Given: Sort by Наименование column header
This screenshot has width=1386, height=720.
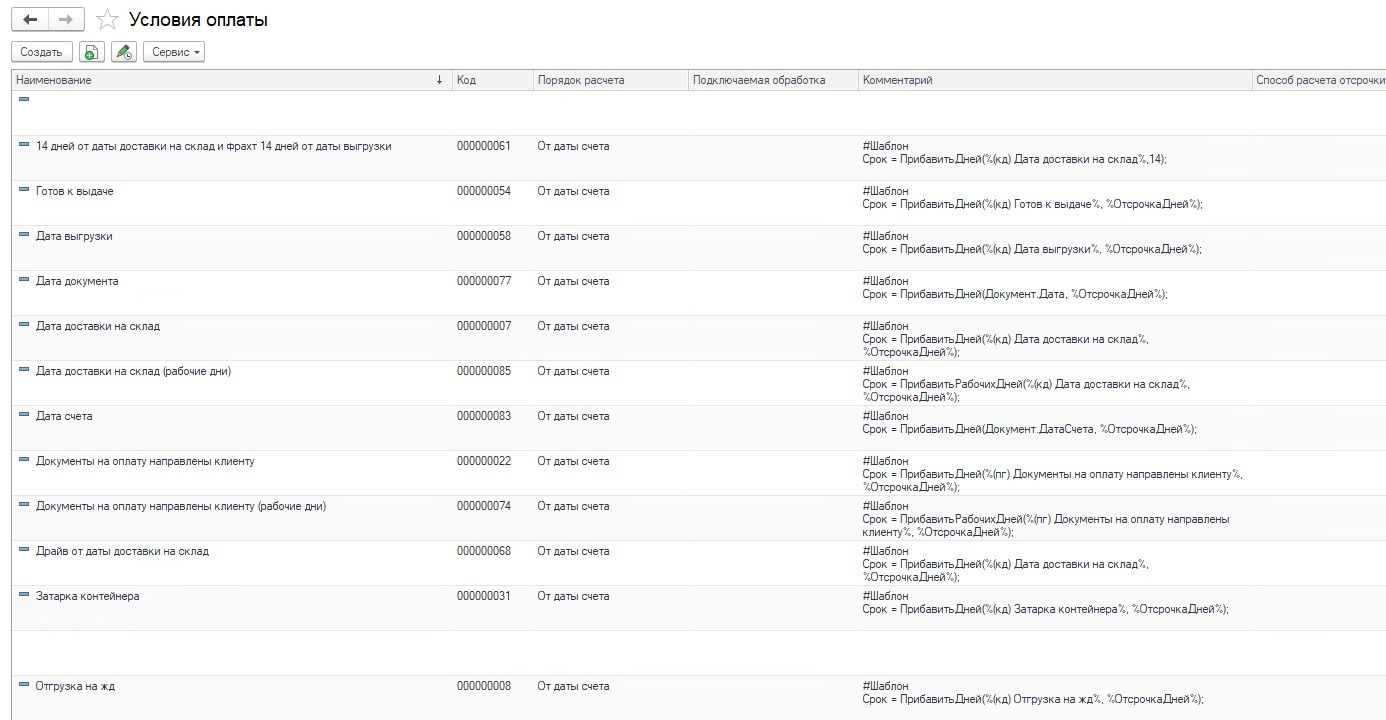Looking at the screenshot, I should (x=231, y=80).
